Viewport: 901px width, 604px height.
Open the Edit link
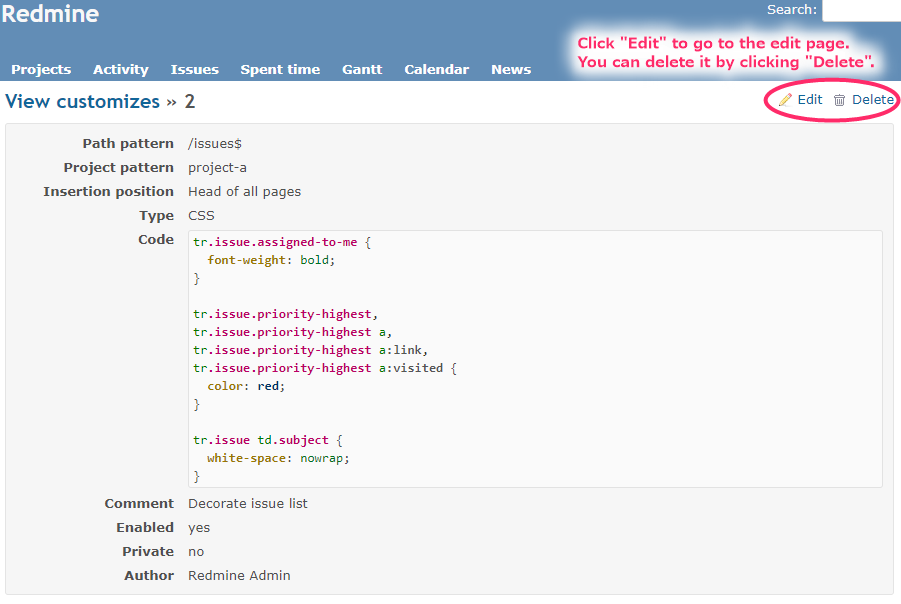810,99
